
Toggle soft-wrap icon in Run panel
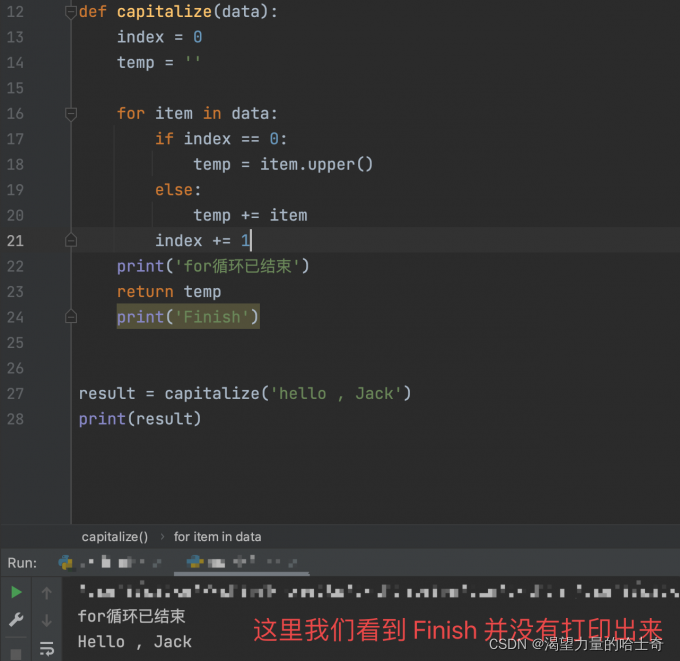coord(46,649)
